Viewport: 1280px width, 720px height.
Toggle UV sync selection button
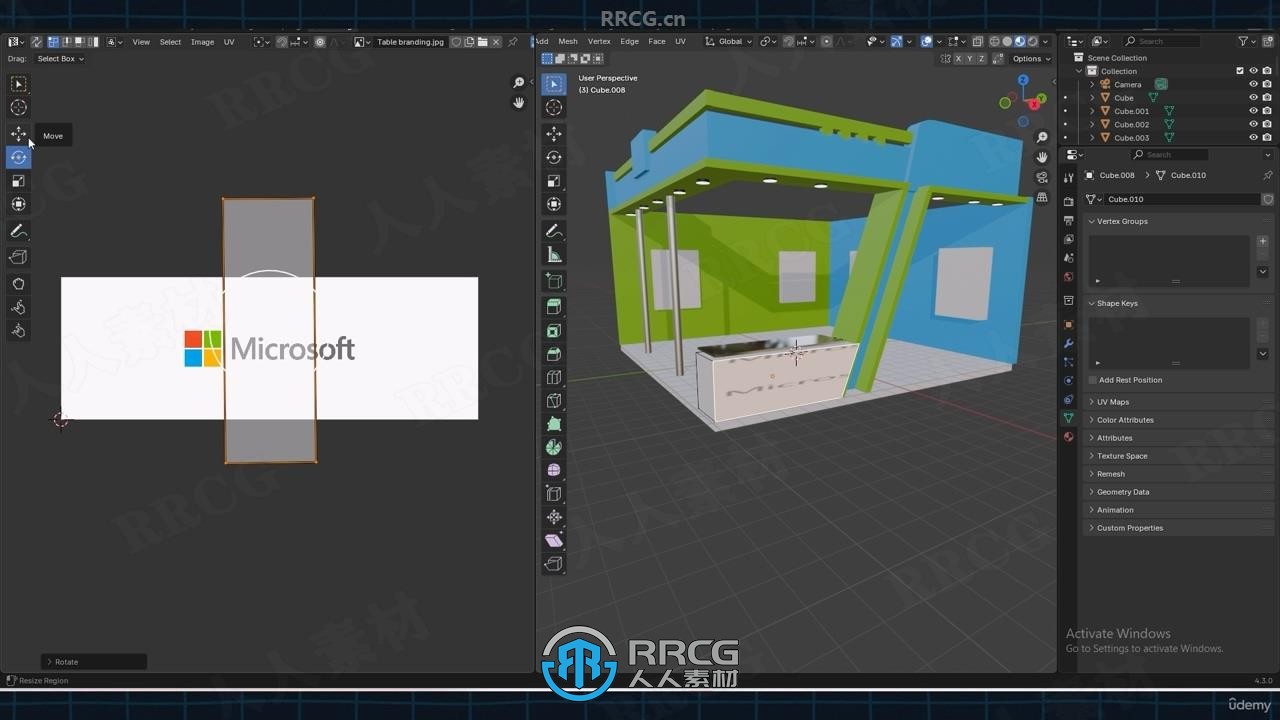(36, 42)
